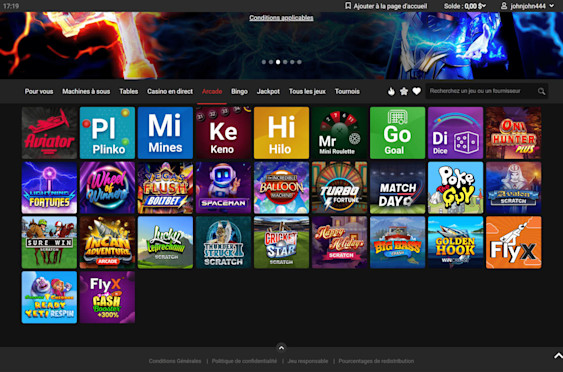The image size is (563, 372).
Task: Follow the Conditions applicables link
Action: (x=282, y=18)
